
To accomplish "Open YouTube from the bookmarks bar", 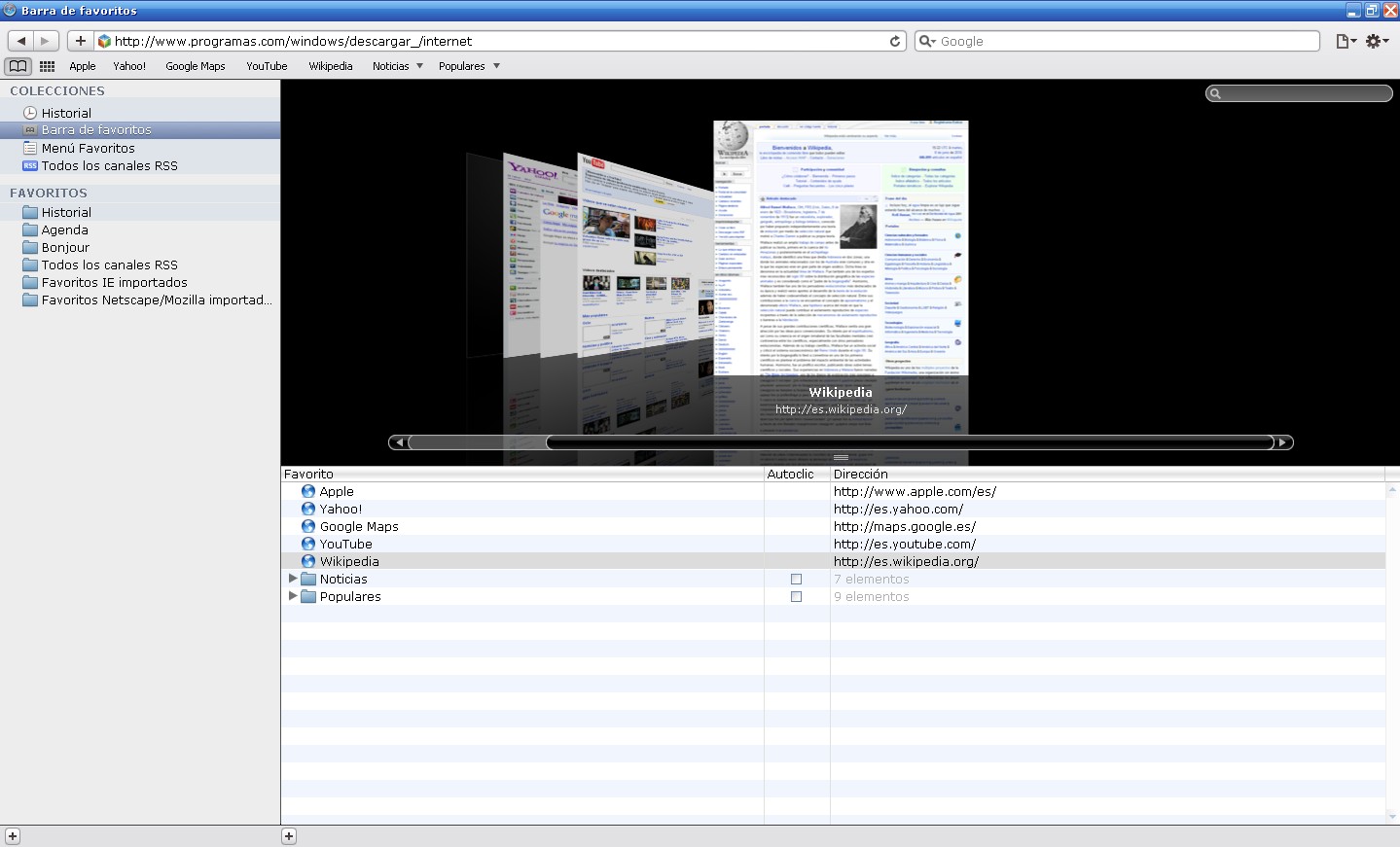I will coord(267,66).
